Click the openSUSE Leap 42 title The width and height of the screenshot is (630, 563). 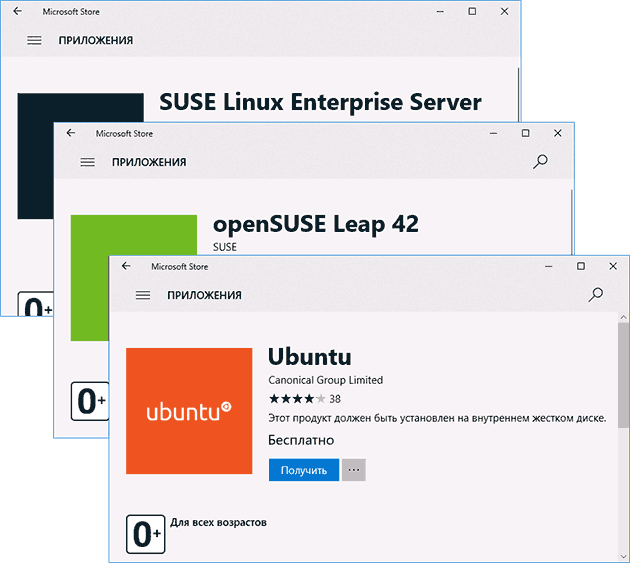(x=316, y=225)
